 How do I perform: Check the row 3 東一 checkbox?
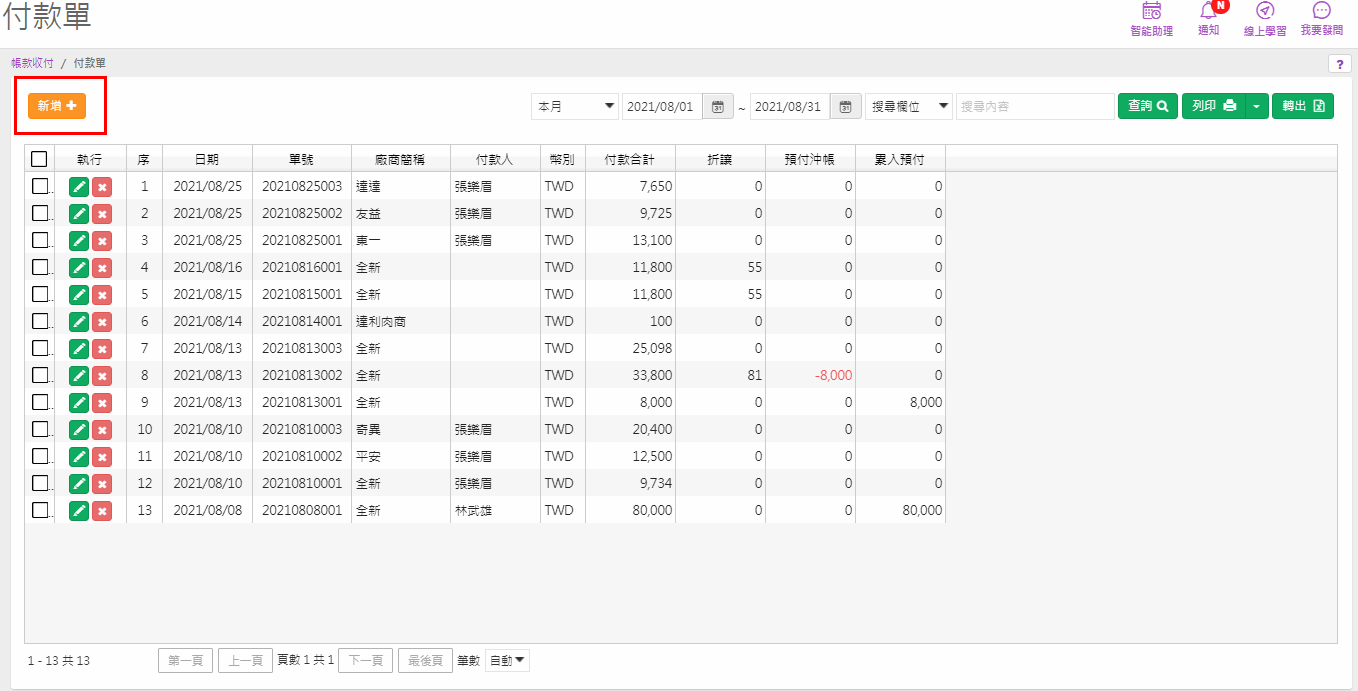[40, 240]
